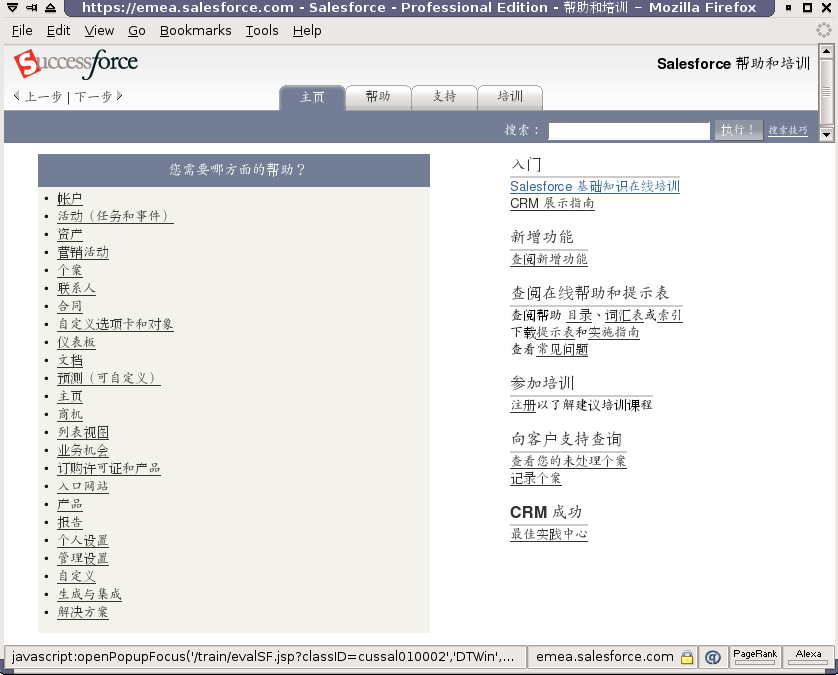The image size is (838, 675).
Task: Open the Help menu in menu bar
Action: (307, 31)
